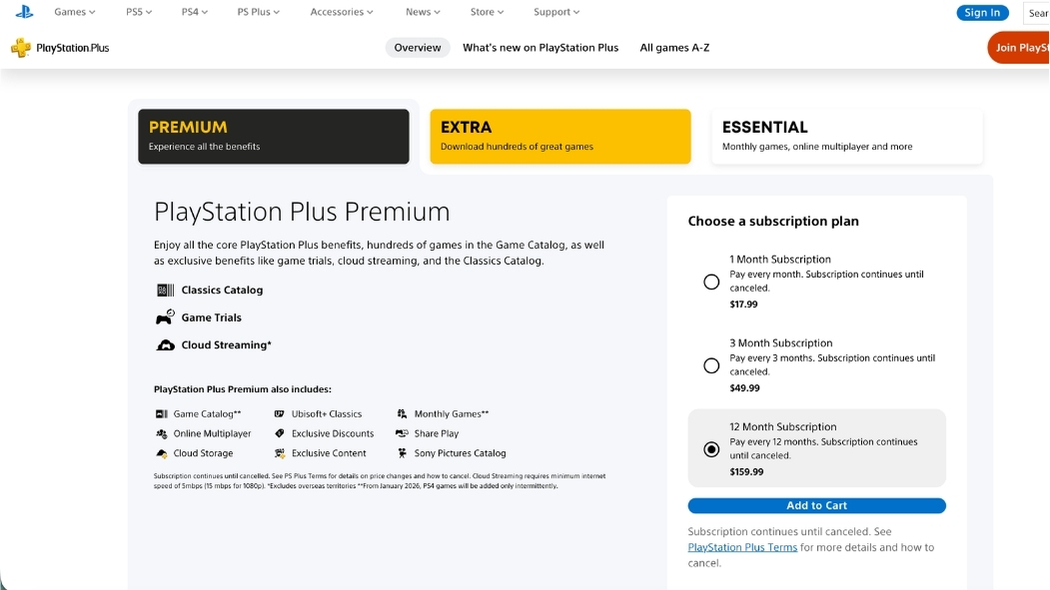Click the Sign In button
The height and width of the screenshot is (590, 1050).
coord(982,12)
